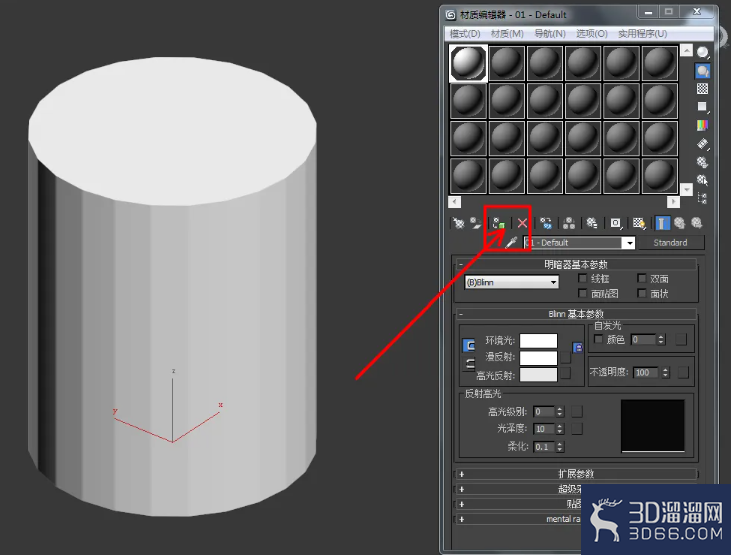This screenshot has width=731, height=555.
Task: Open the material editor Options icon
Action: [x=703, y=162]
